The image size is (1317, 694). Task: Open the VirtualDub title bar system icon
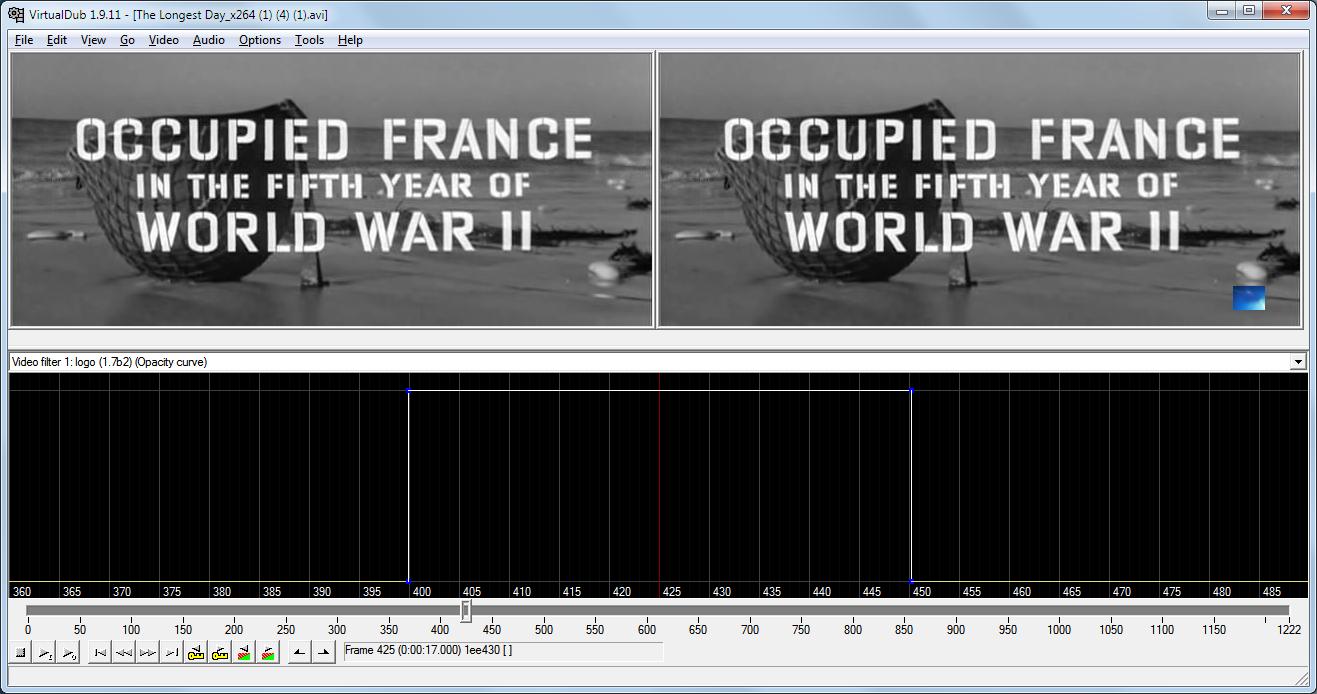coord(16,14)
